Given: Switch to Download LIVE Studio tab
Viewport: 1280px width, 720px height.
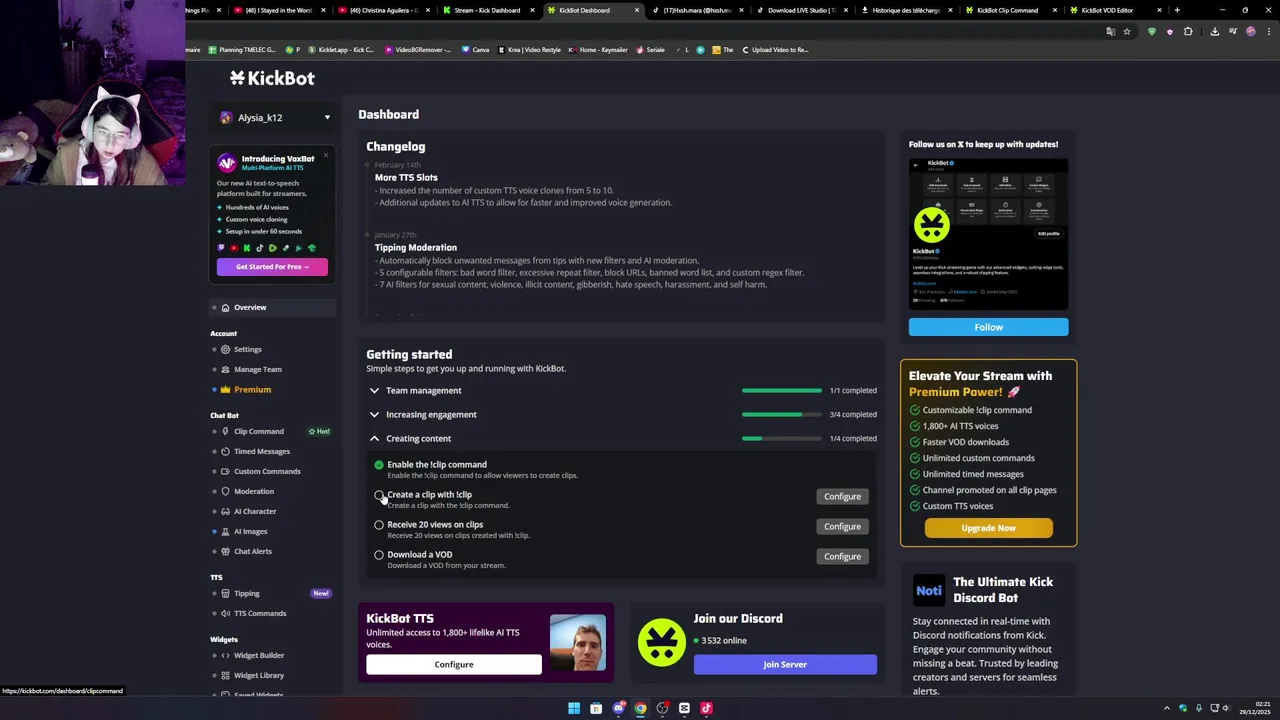Looking at the screenshot, I should (x=800, y=10).
